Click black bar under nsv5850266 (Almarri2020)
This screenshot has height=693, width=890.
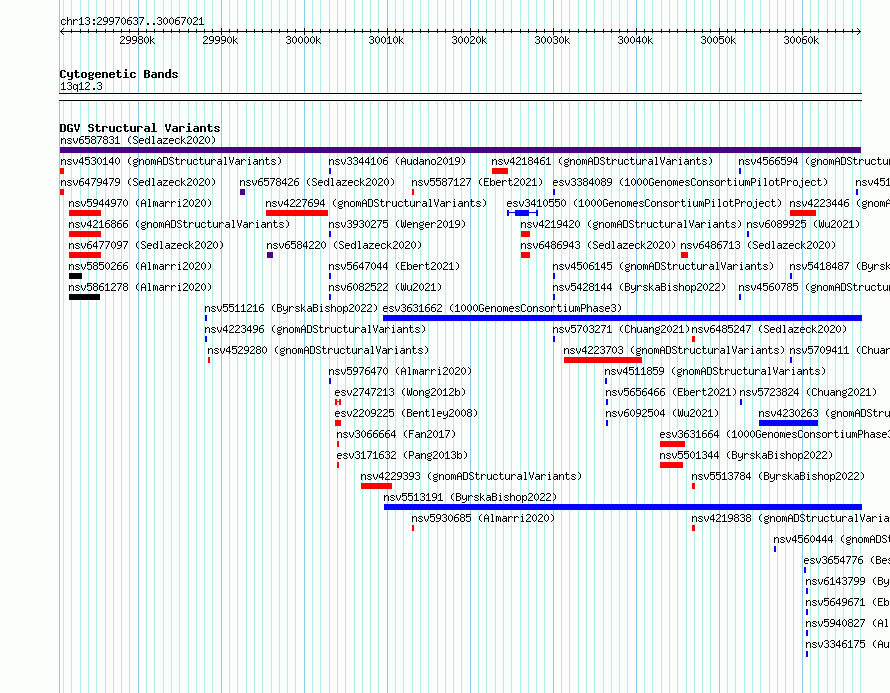tap(75, 276)
